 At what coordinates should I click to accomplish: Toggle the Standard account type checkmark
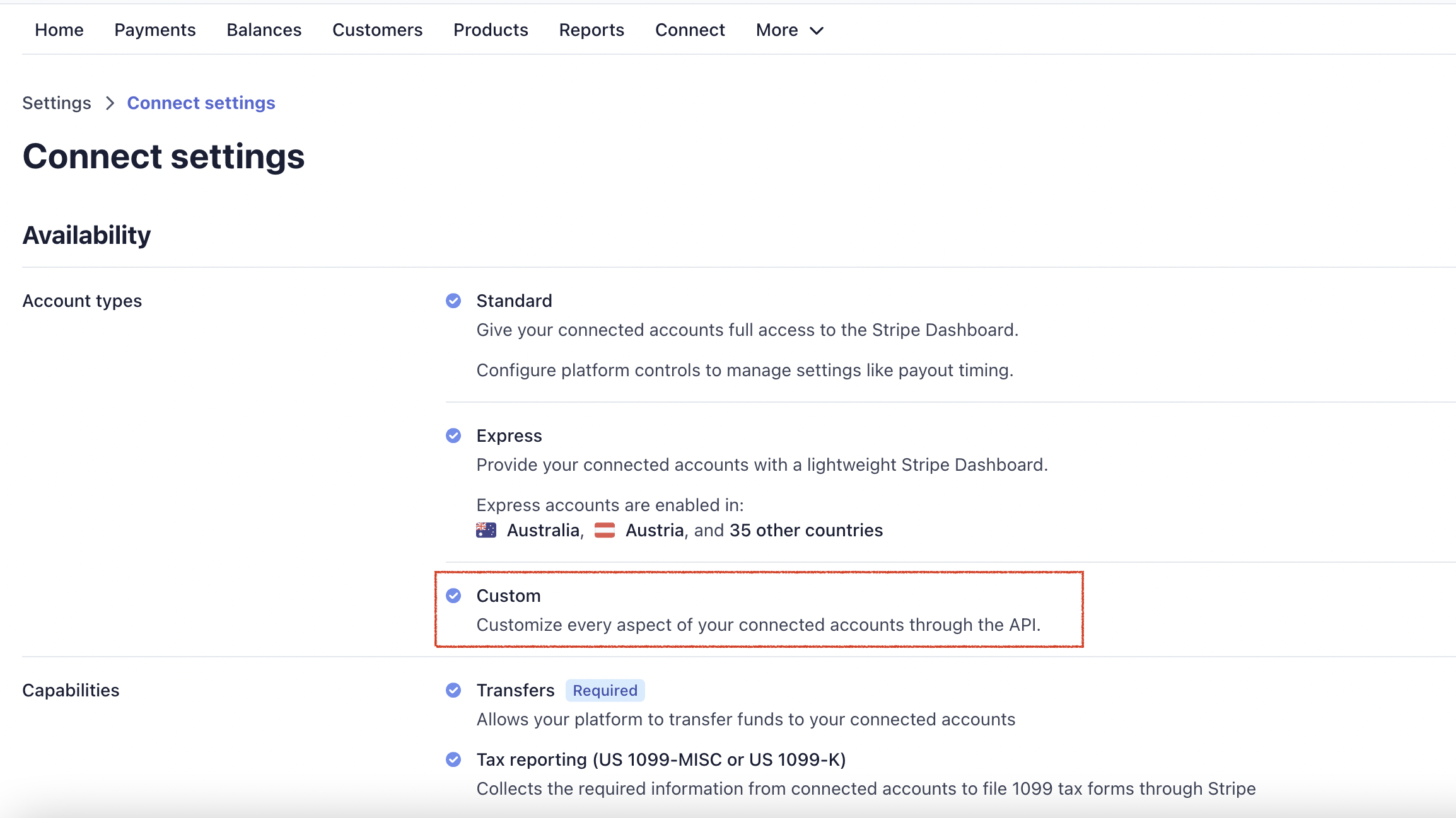click(453, 301)
